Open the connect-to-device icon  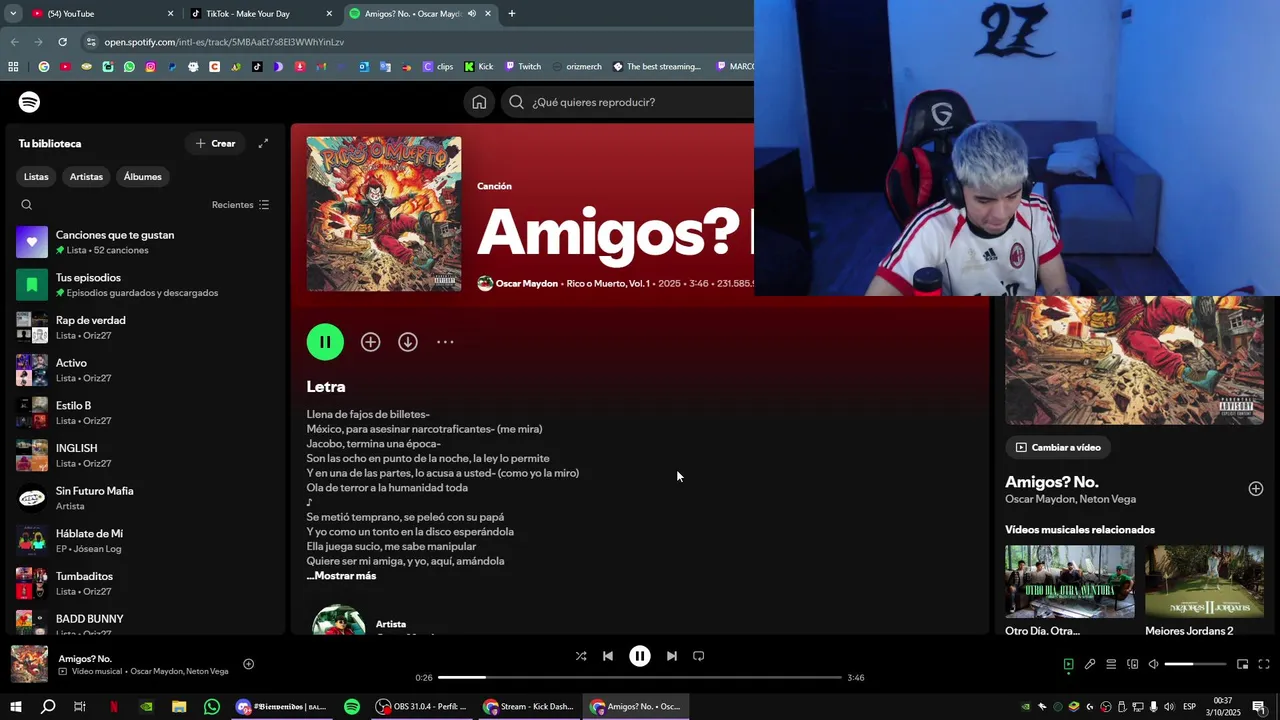point(1133,664)
